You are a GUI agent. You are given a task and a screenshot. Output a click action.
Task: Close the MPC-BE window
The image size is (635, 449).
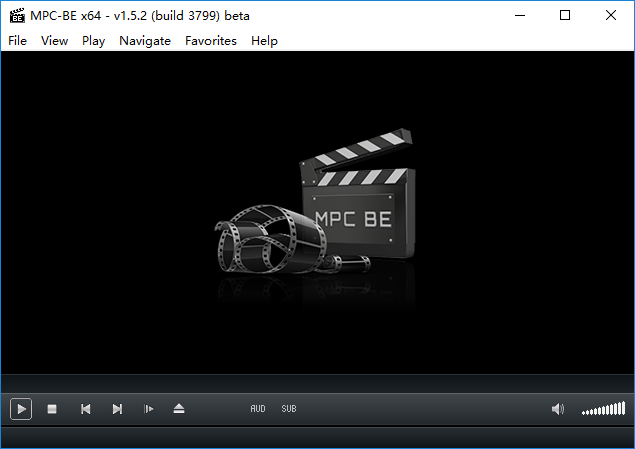coord(611,15)
